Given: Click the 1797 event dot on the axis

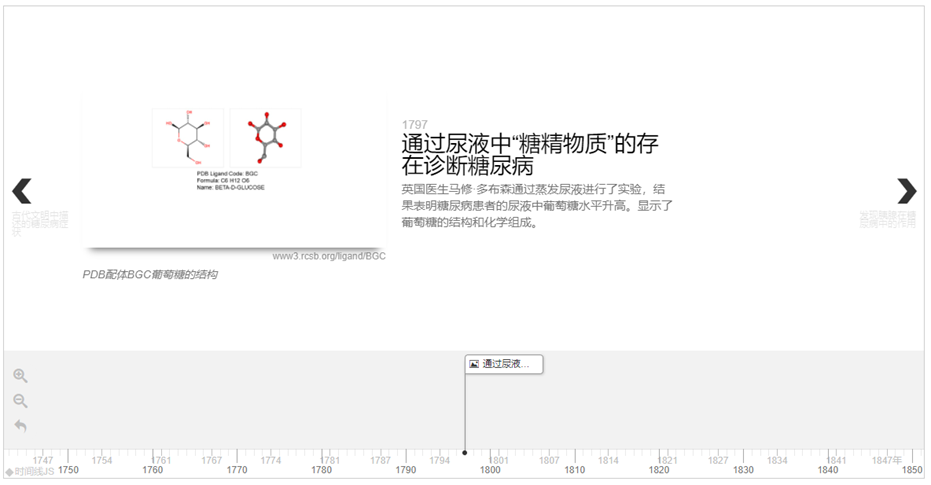Looking at the screenshot, I should (465, 453).
